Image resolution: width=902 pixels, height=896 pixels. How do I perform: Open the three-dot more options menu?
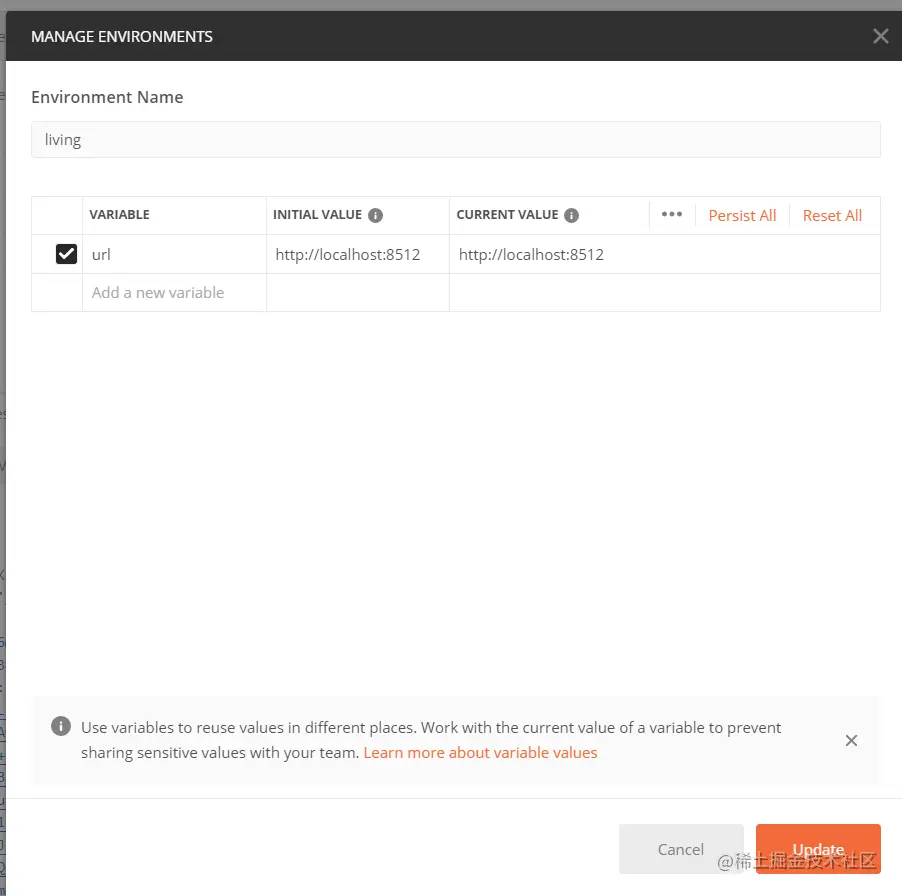tap(671, 215)
